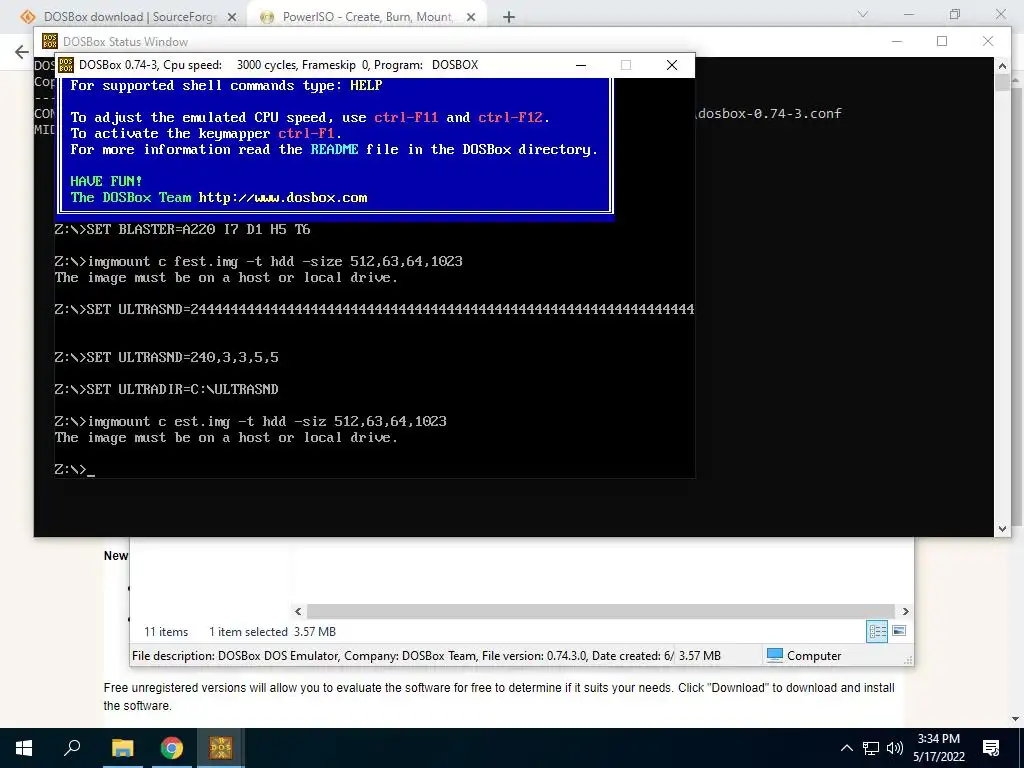Show hidden system tray icons
1024x768 pixels.
point(846,748)
